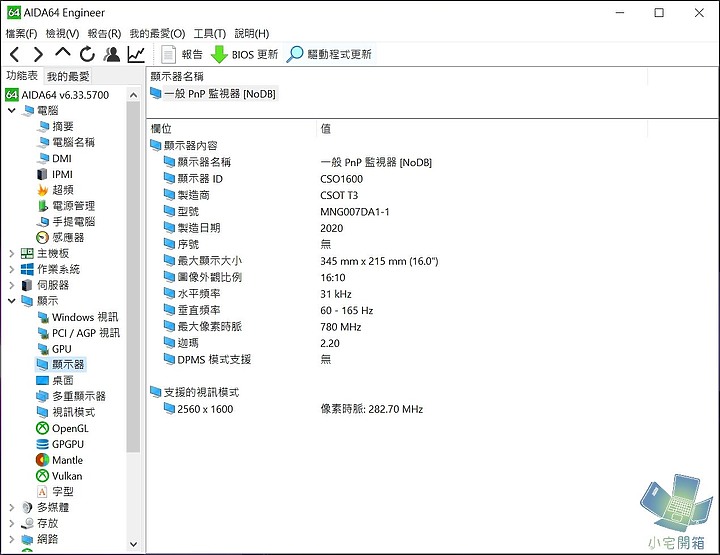Open the 報告(R) menu
This screenshot has height=555, width=720.
coord(104,34)
